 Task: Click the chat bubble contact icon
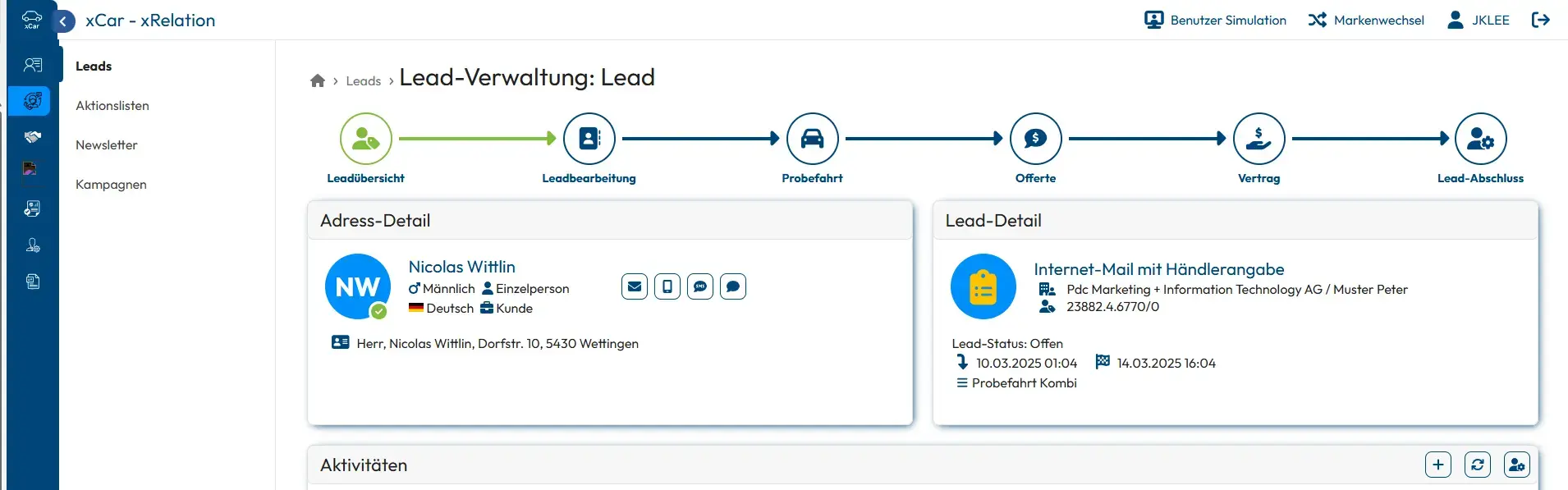click(x=733, y=286)
